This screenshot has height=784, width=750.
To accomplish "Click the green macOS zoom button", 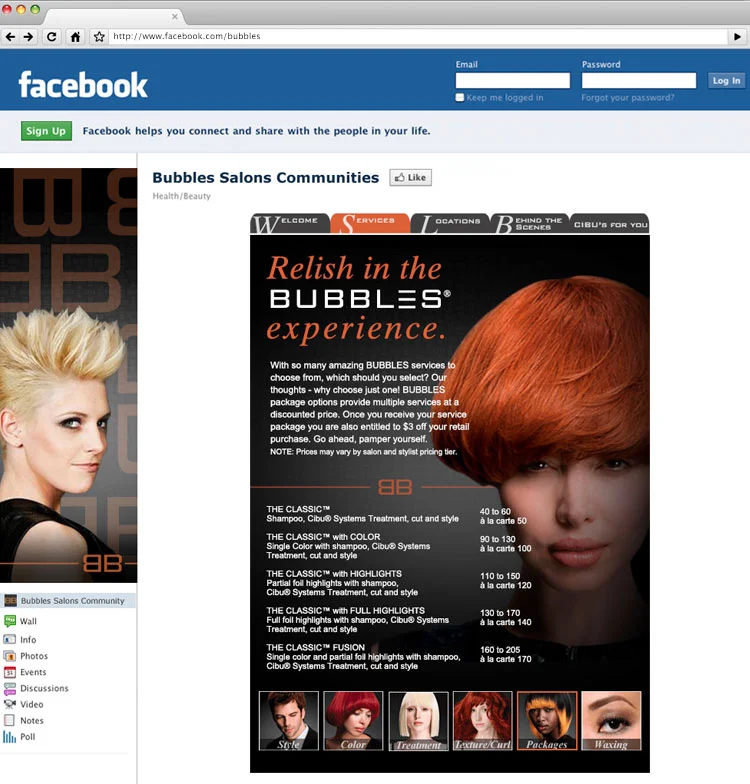I will [x=35, y=9].
